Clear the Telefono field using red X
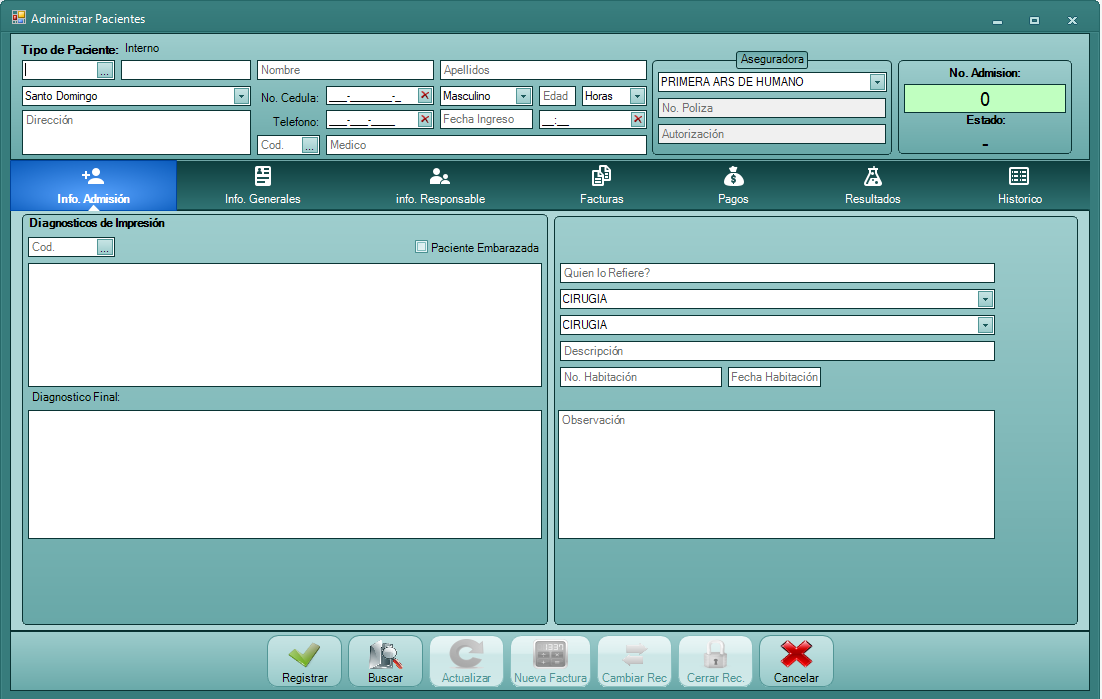 pyautogui.click(x=425, y=120)
